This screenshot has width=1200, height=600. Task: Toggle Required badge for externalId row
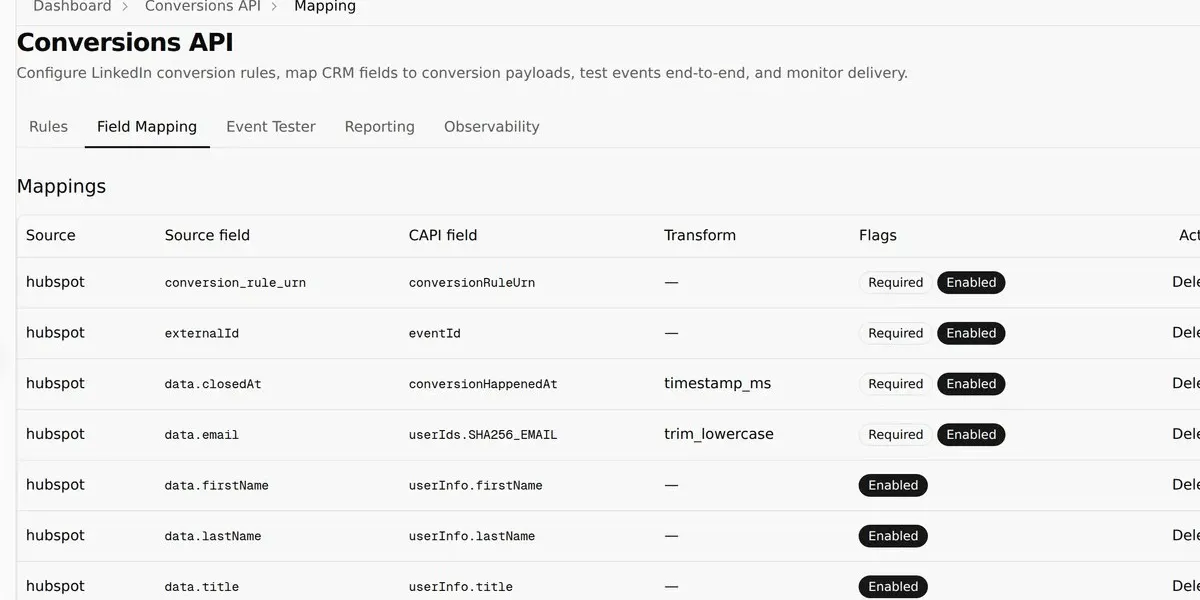coord(896,333)
